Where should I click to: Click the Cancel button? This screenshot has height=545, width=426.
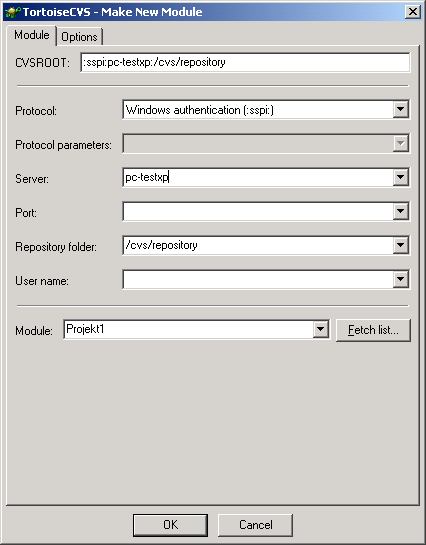[x=255, y=525]
